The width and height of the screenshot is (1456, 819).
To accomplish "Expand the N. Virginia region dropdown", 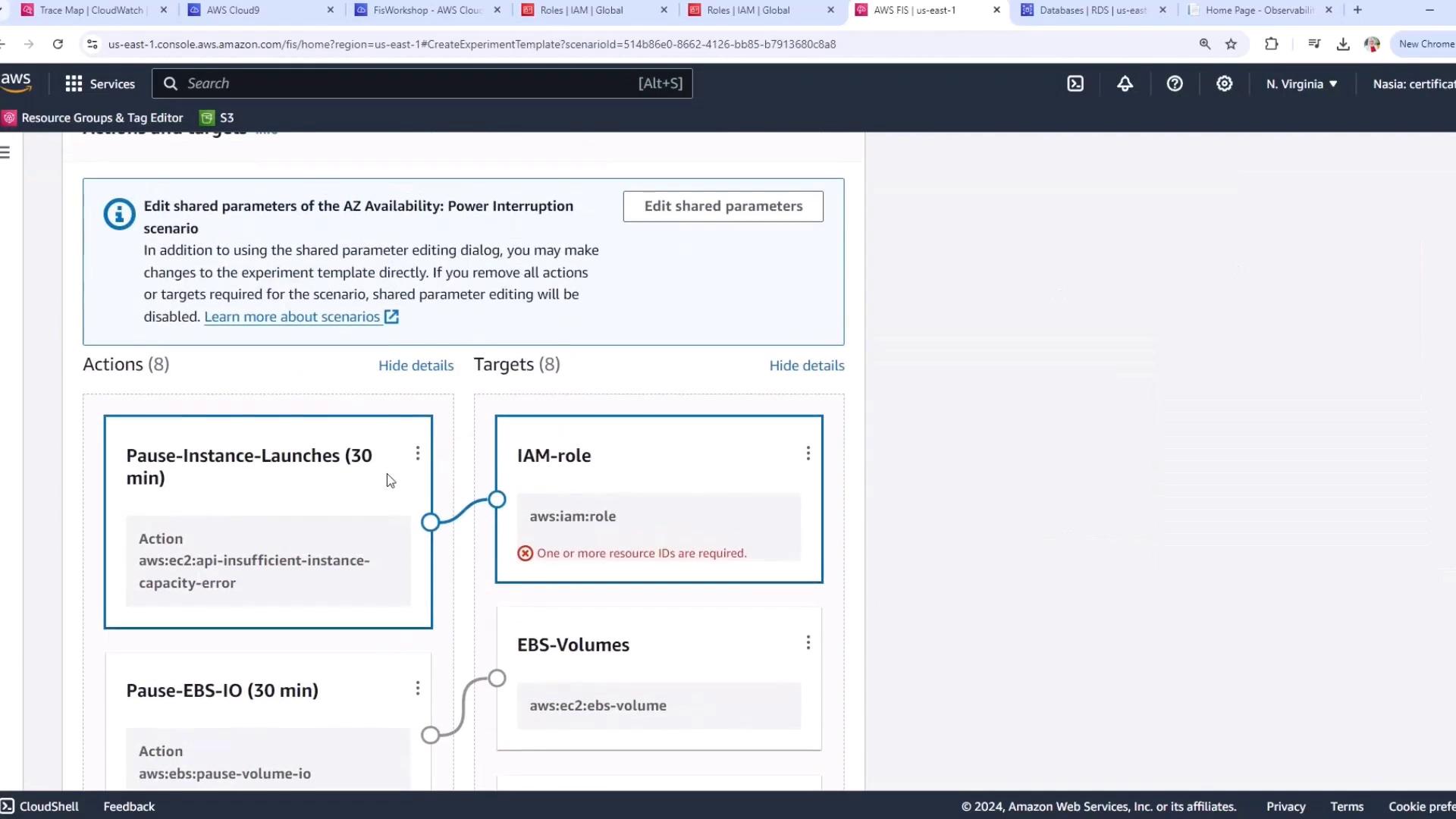I will tap(1301, 84).
